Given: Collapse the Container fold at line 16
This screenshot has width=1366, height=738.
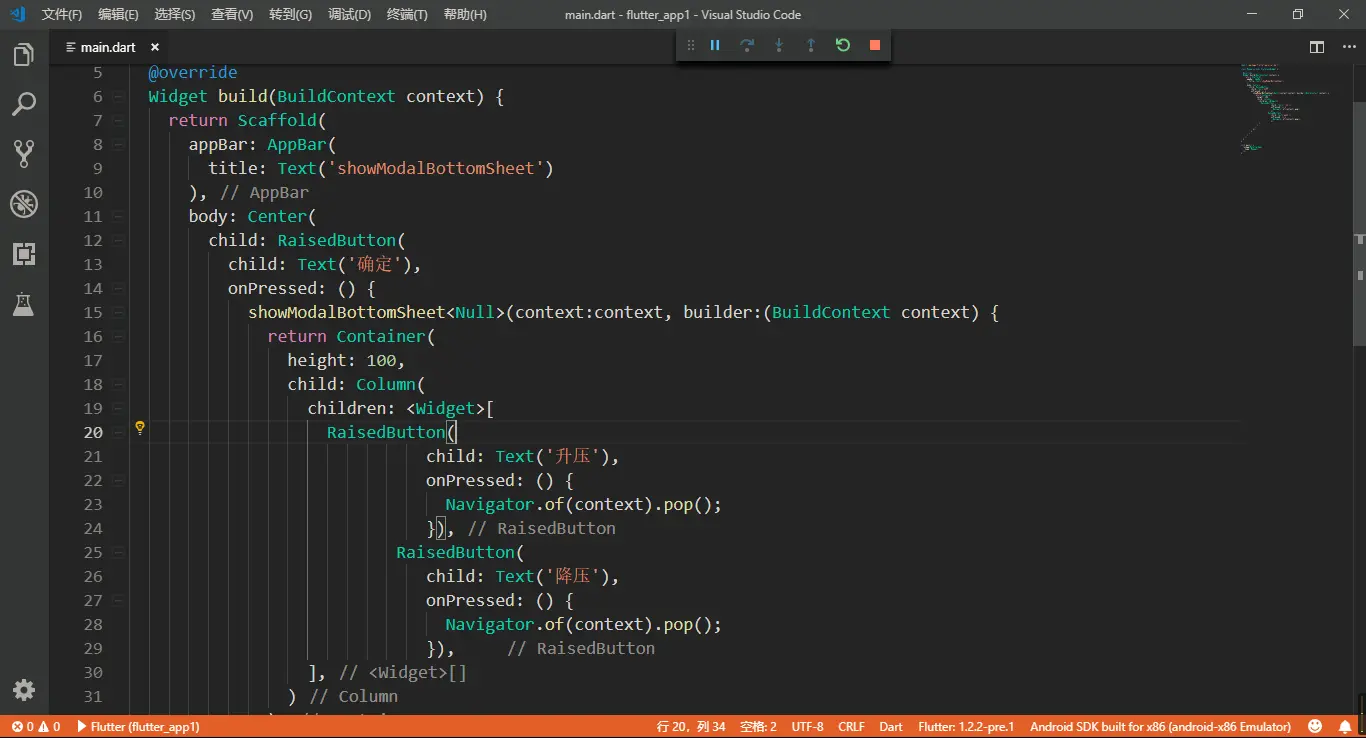Looking at the screenshot, I should tap(119, 337).
